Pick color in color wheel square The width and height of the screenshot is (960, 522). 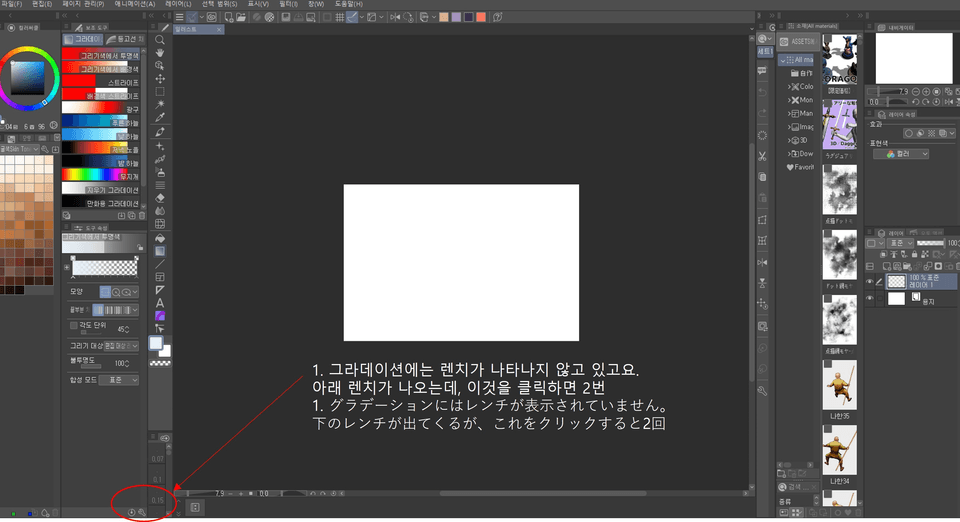27,79
